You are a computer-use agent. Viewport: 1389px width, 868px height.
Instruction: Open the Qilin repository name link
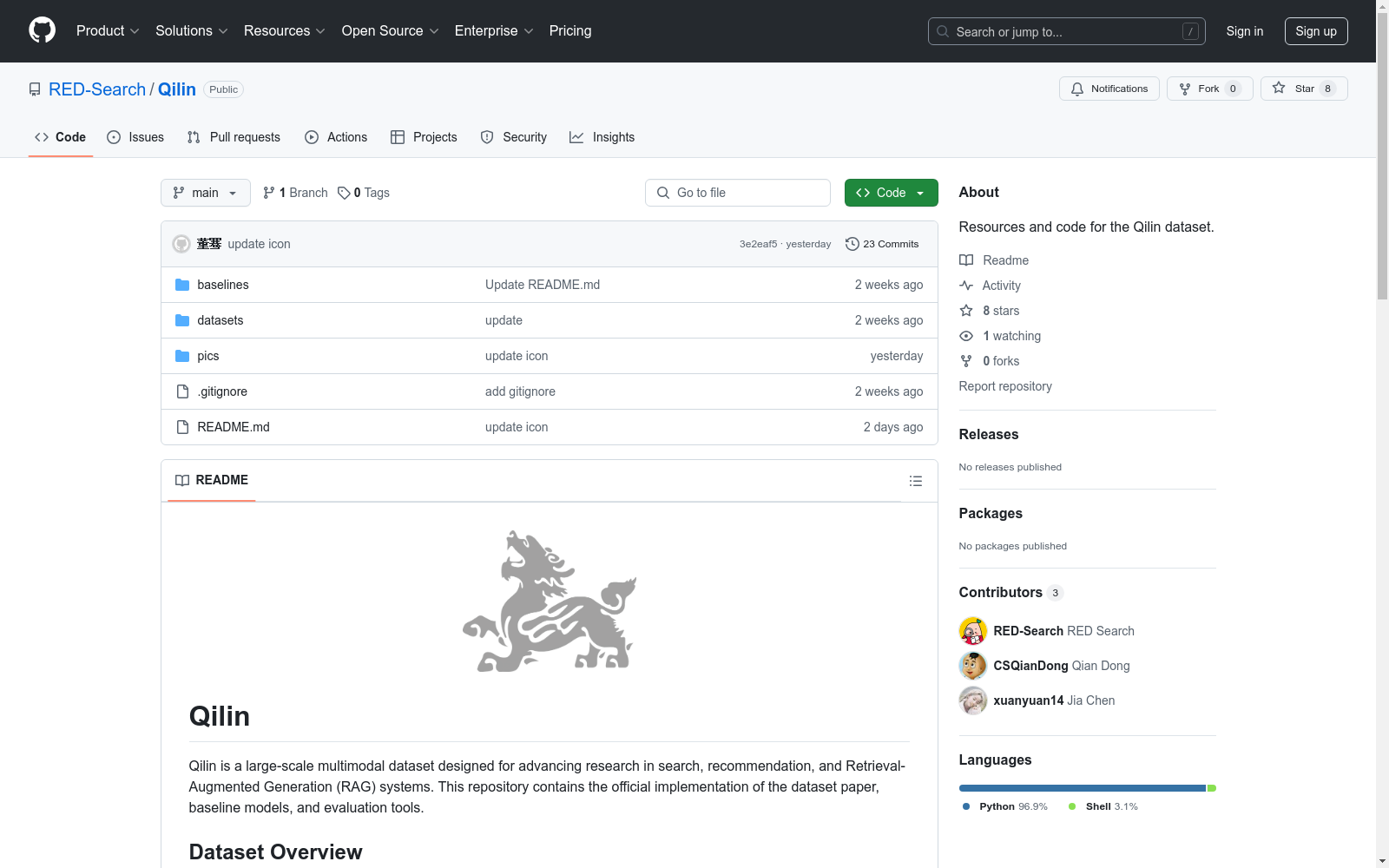click(177, 89)
